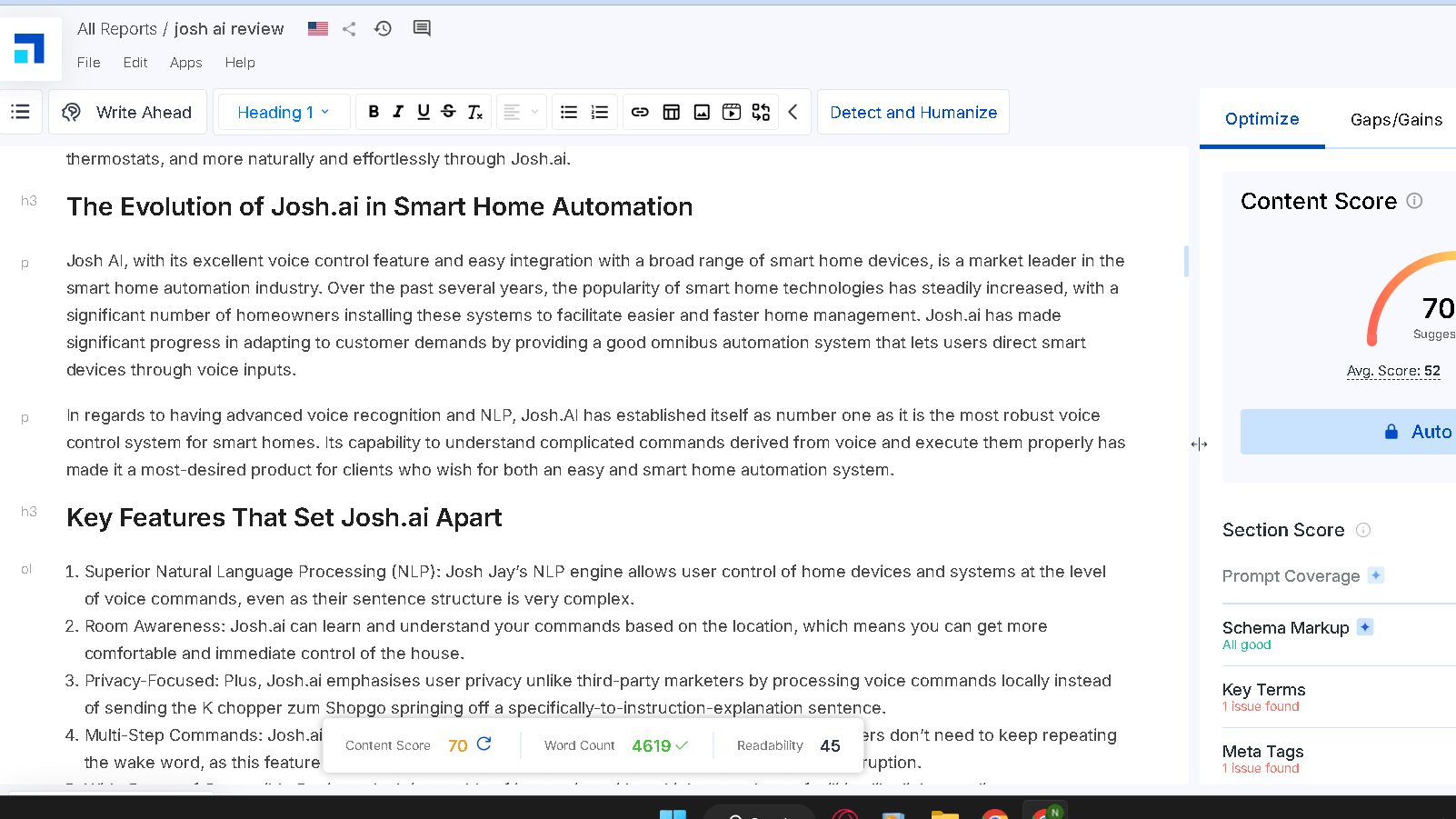
Task: Open the Heading 1 style dropdown
Action: 283,112
